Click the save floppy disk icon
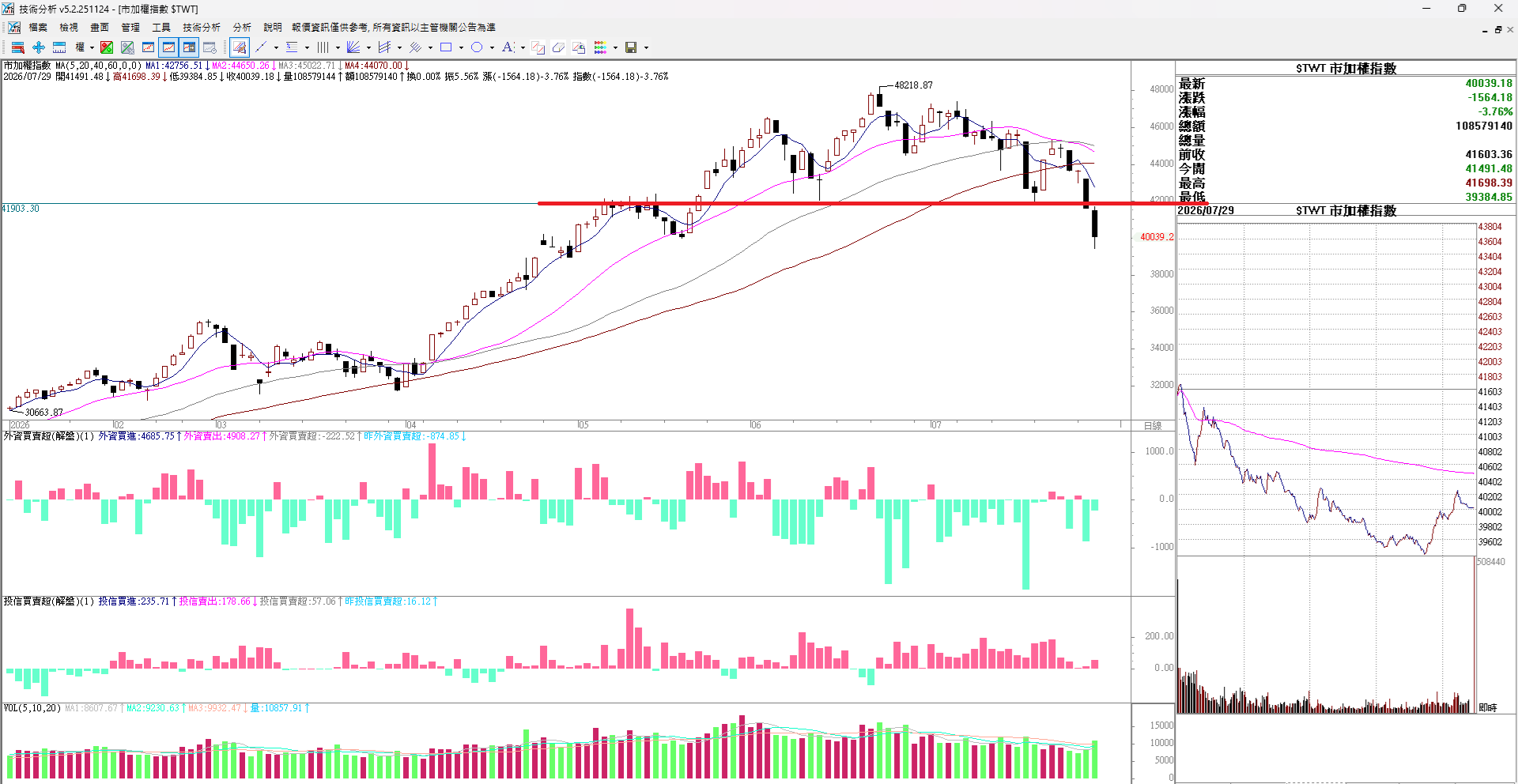The height and width of the screenshot is (784, 1518). pyautogui.click(x=631, y=47)
